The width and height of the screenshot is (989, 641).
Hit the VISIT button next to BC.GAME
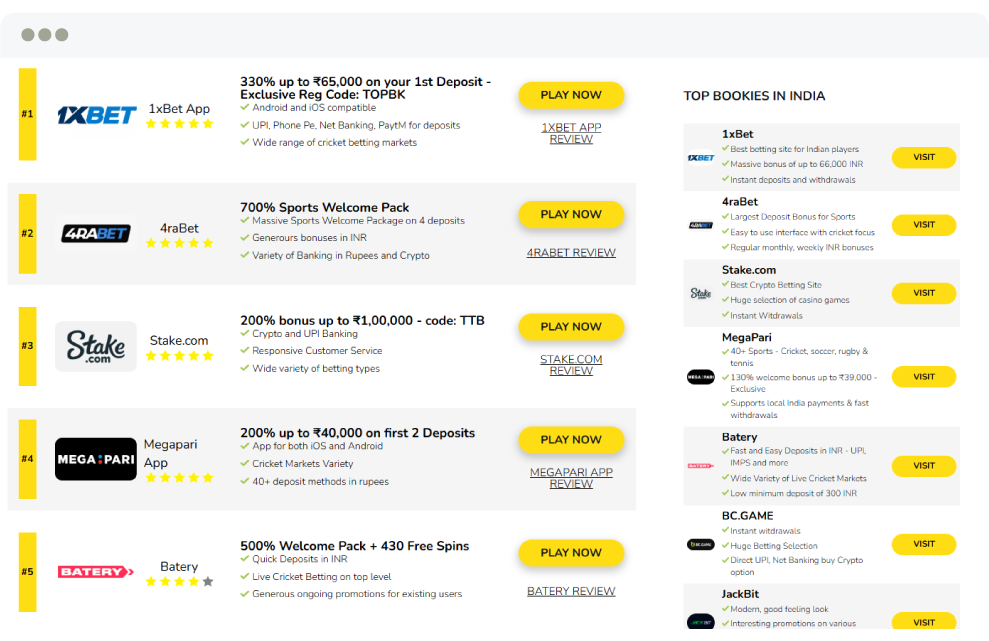(x=922, y=543)
